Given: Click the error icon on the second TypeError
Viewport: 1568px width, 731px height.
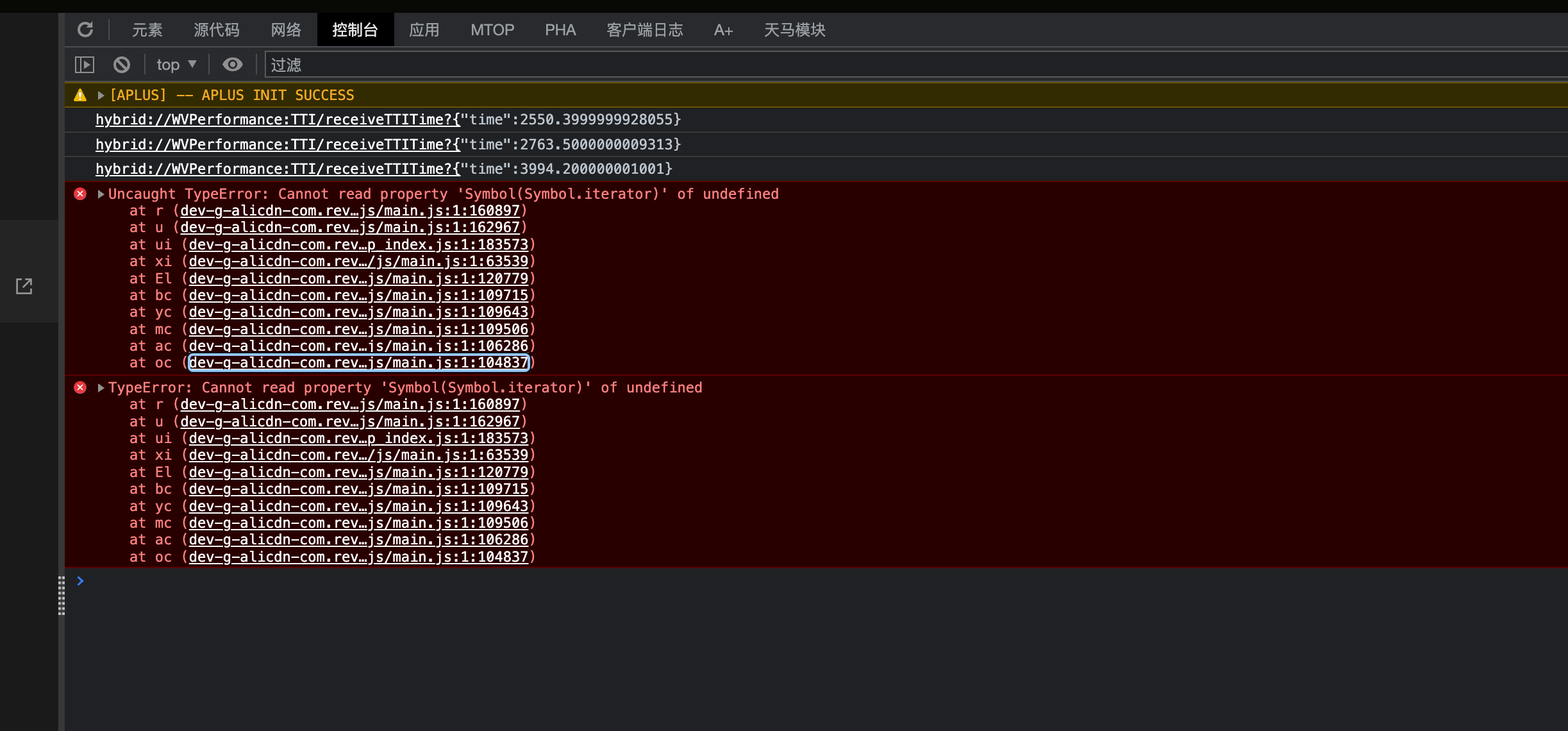Looking at the screenshot, I should pyautogui.click(x=79, y=387).
